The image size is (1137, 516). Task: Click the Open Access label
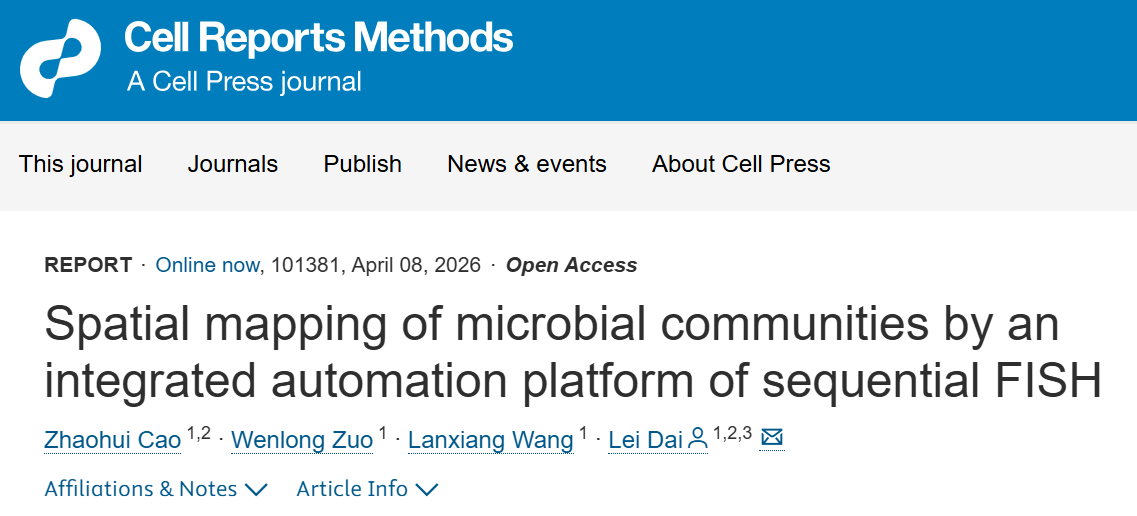click(571, 265)
